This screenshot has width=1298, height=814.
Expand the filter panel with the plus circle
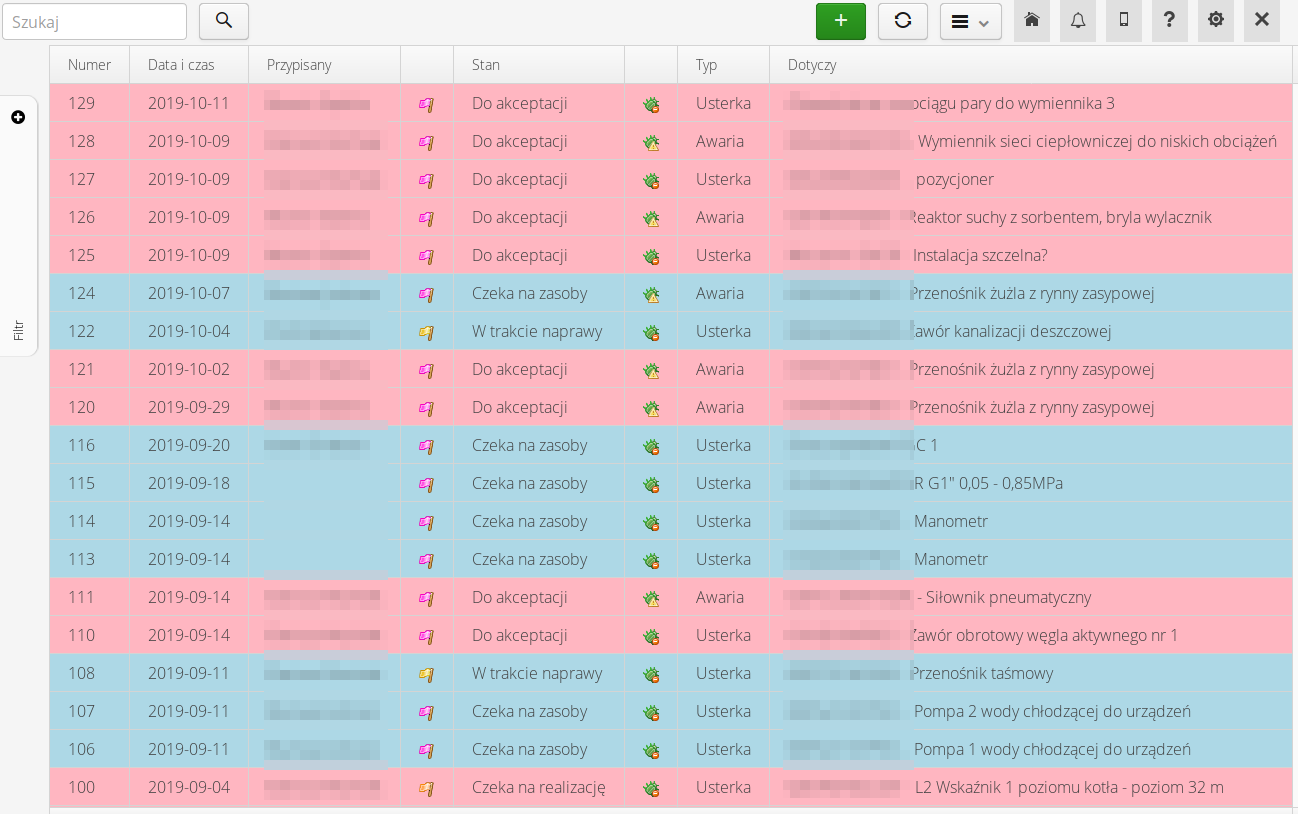tap(18, 117)
